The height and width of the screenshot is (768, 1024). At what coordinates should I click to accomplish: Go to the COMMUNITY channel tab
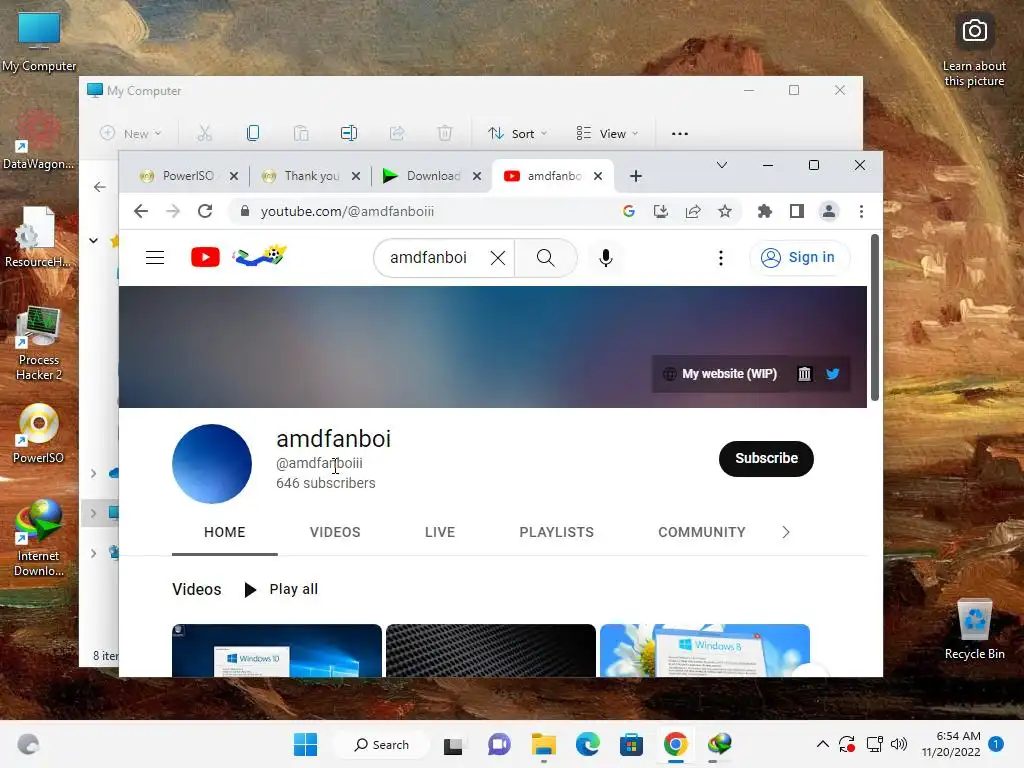701,532
